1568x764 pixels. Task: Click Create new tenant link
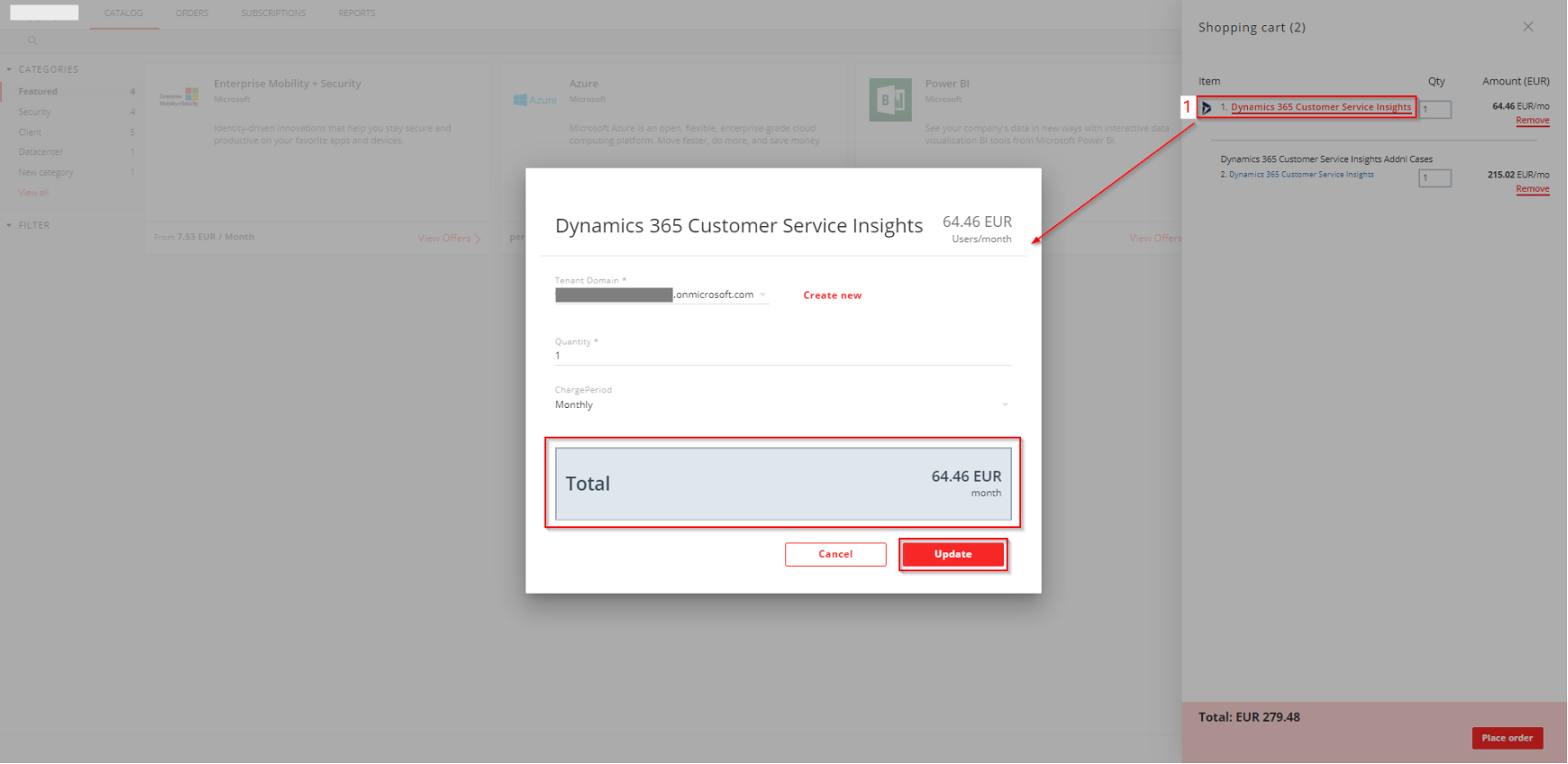coord(832,295)
